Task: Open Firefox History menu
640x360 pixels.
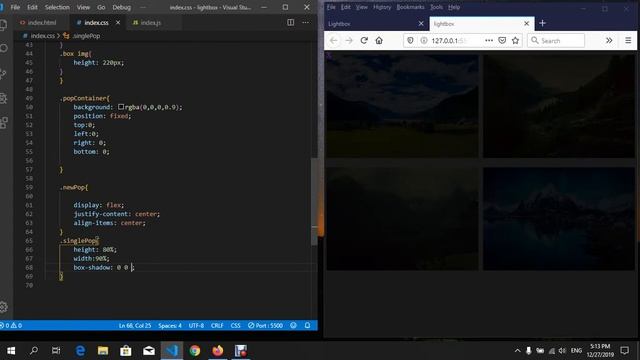Action: [x=382, y=7]
